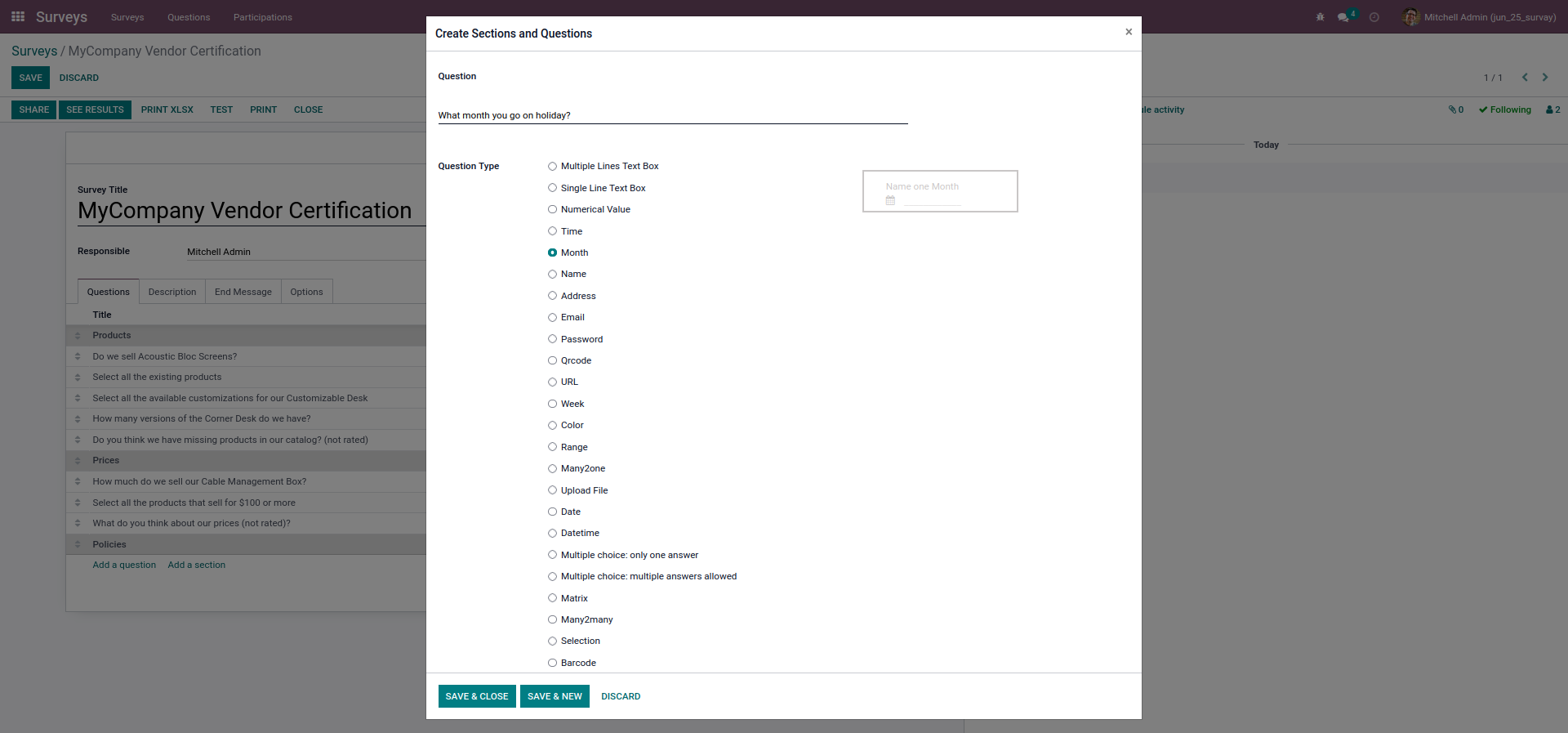The height and width of the screenshot is (733, 1568).
Task: Choose the Matrix question type
Action: [553, 598]
